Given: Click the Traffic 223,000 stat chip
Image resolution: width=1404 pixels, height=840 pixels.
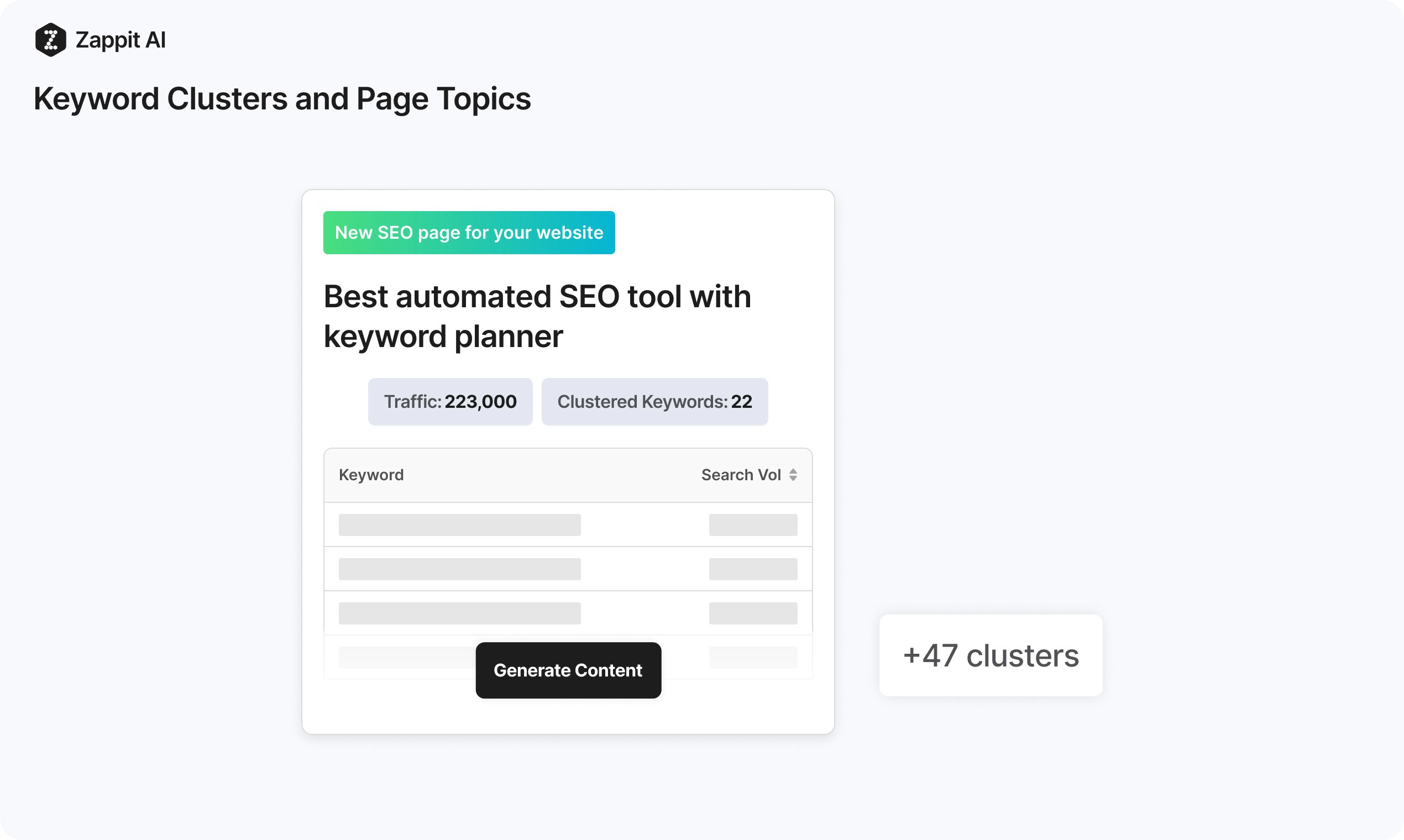Looking at the screenshot, I should [x=450, y=402].
